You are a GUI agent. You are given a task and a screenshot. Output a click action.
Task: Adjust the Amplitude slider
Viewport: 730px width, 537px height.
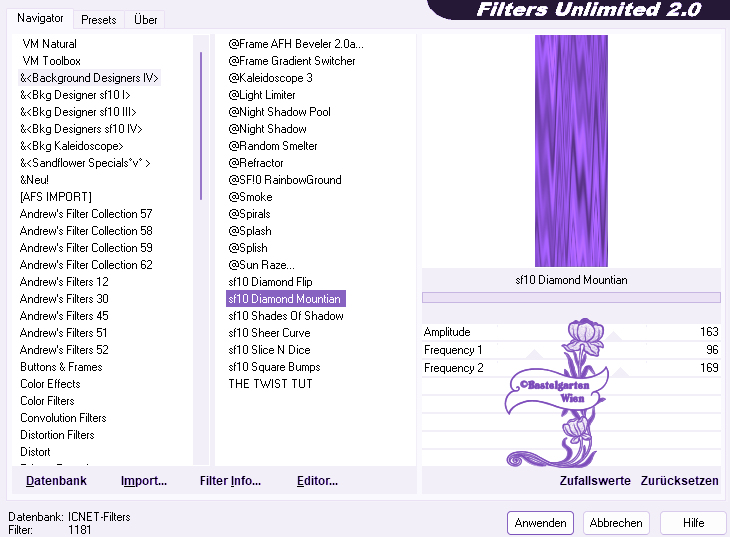[571, 332]
